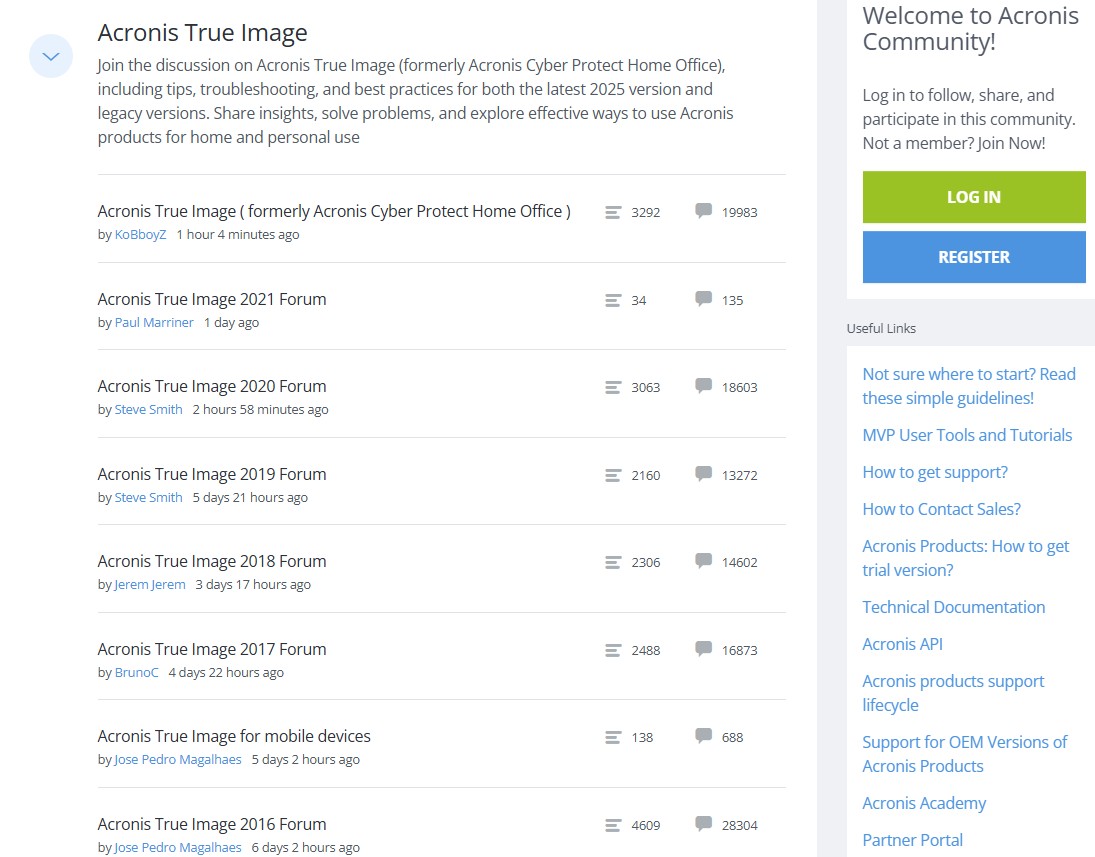Click comments icon for 2017 Forum row

coord(703,649)
